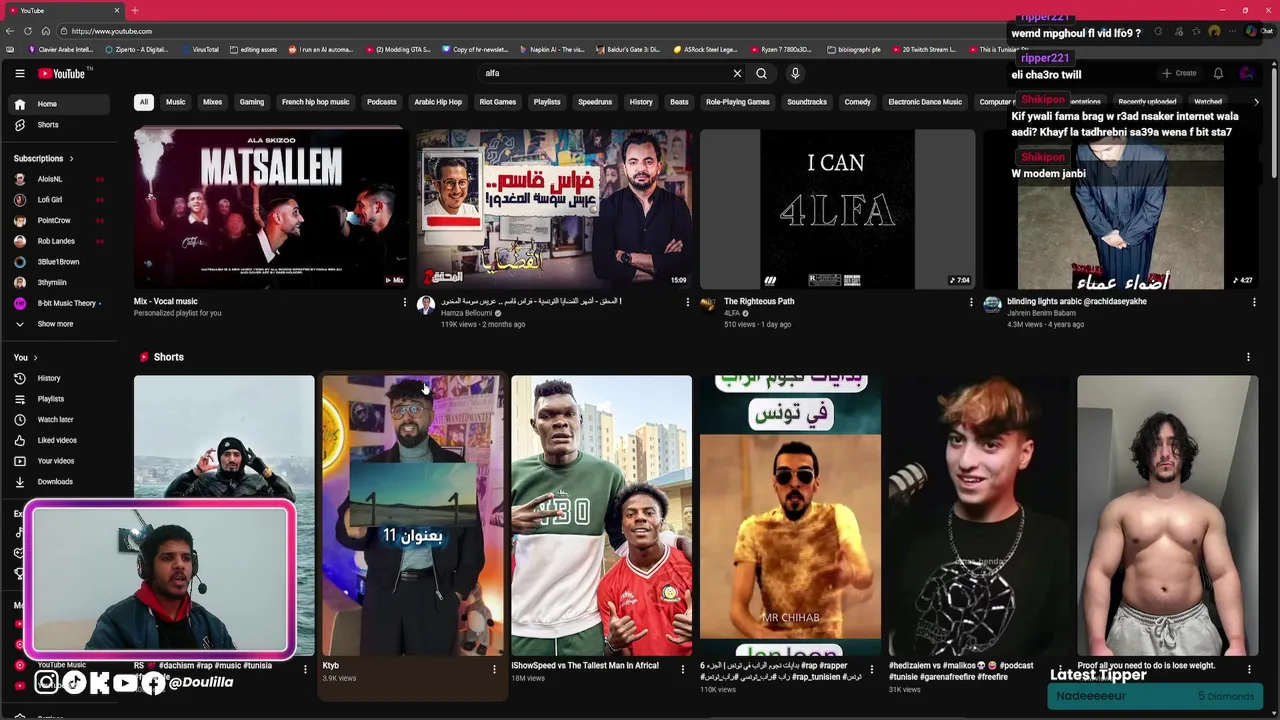Select the Podcasts filter chip
Screen dimensions: 1280x720
(382, 102)
